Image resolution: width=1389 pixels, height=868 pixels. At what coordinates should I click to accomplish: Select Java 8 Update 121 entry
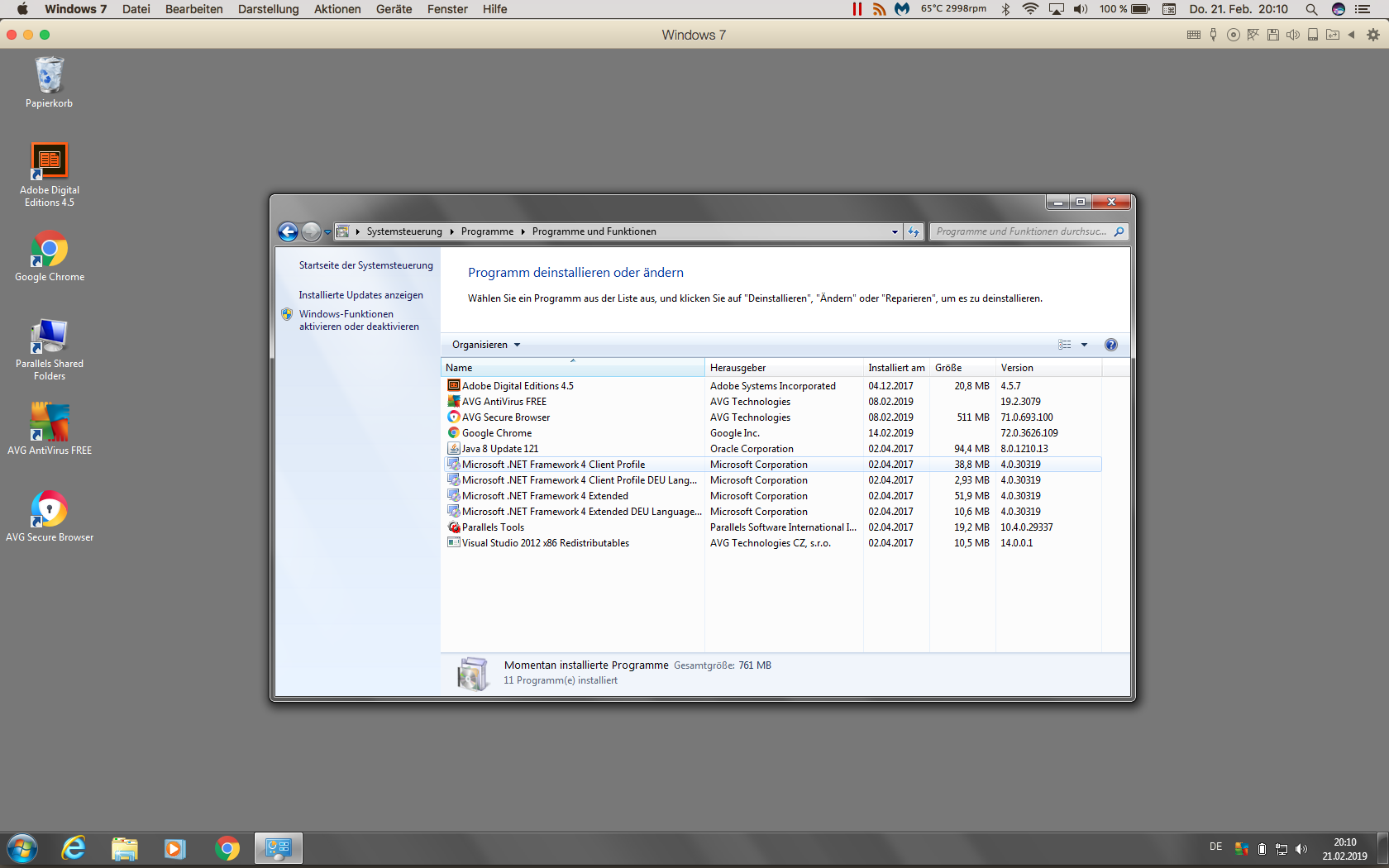coord(772,449)
